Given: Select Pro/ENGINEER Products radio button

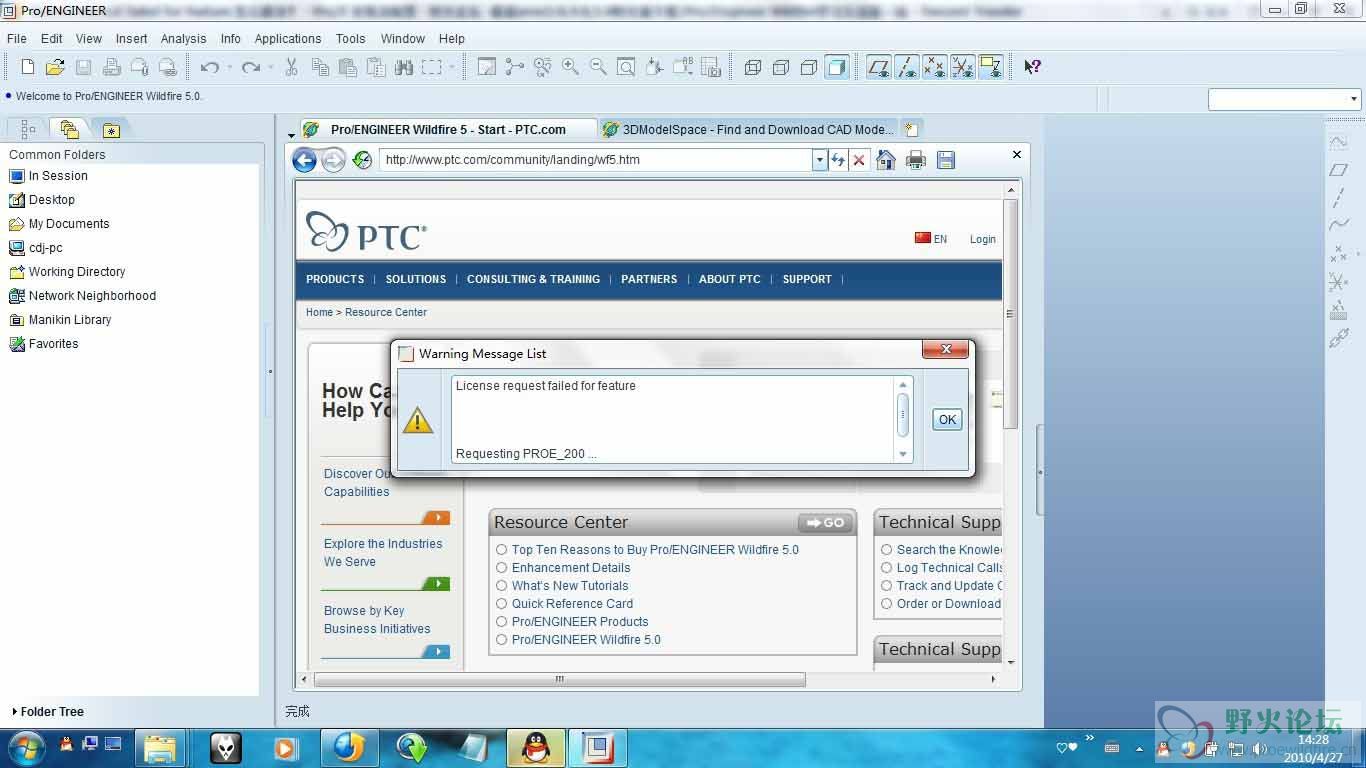Looking at the screenshot, I should point(502,622).
